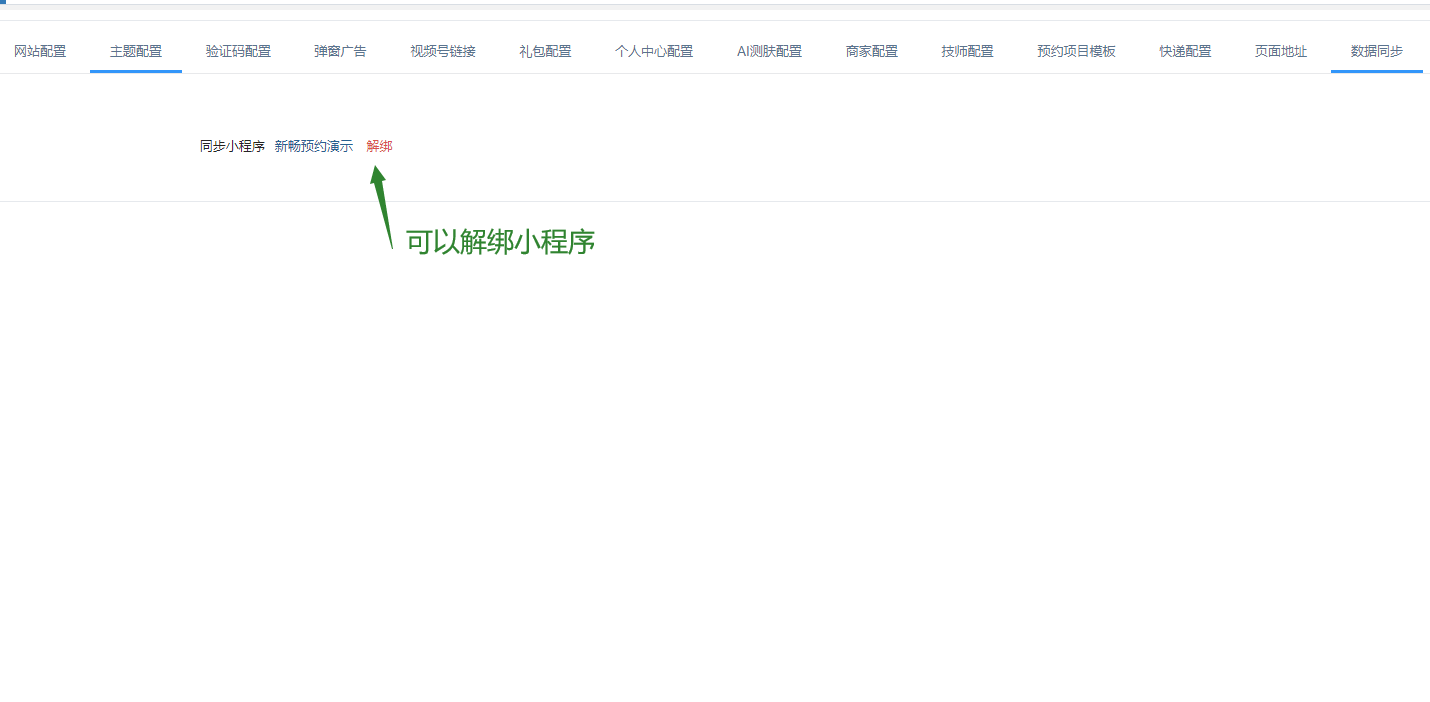Select the 数据同步 tab
This screenshot has height=702, width=1430.
click(x=1377, y=51)
